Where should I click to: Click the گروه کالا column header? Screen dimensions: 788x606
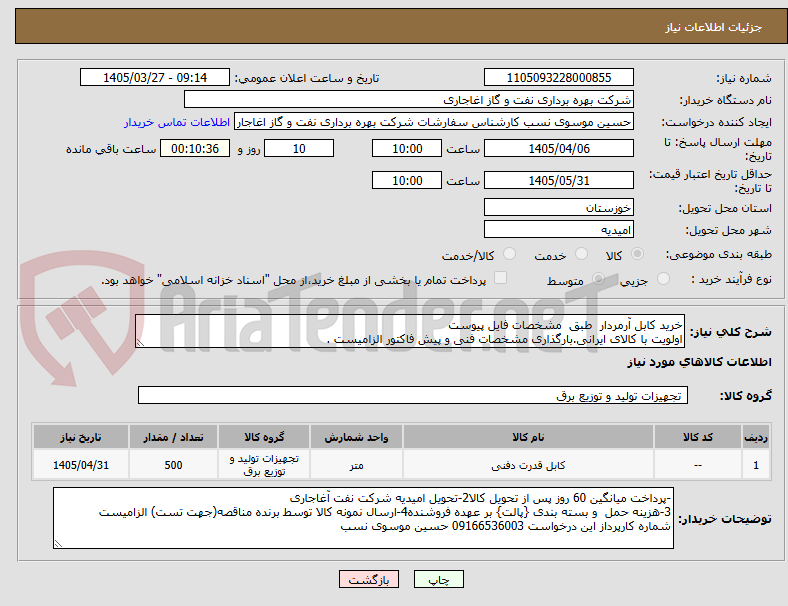[x=264, y=437]
